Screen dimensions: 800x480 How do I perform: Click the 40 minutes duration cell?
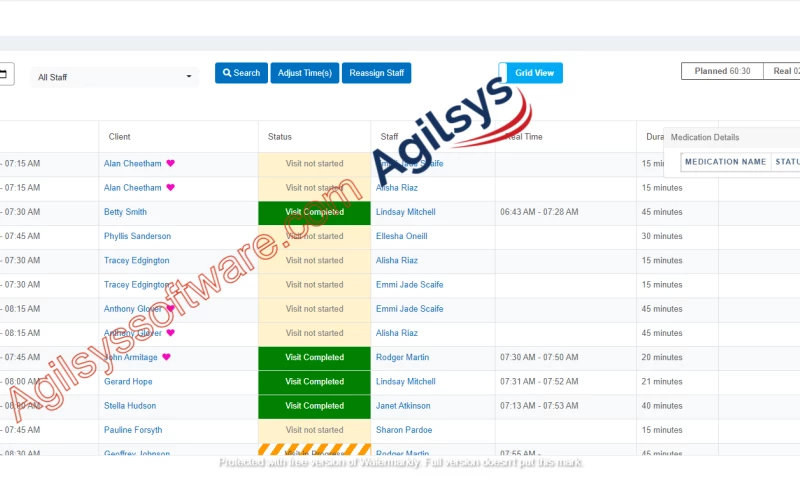click(x=662, y=406)
